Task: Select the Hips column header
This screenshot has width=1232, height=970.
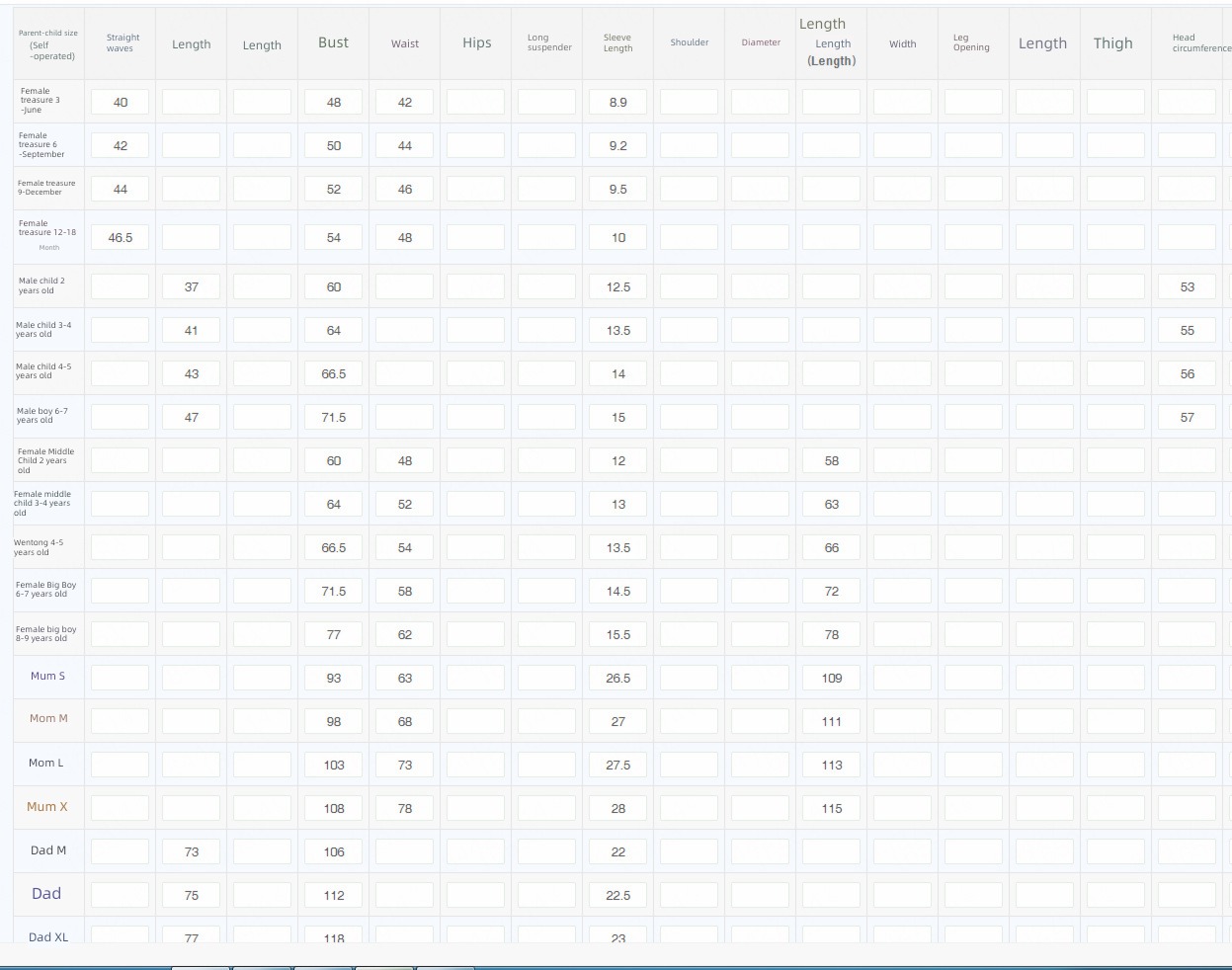Action: pos(477,42)
